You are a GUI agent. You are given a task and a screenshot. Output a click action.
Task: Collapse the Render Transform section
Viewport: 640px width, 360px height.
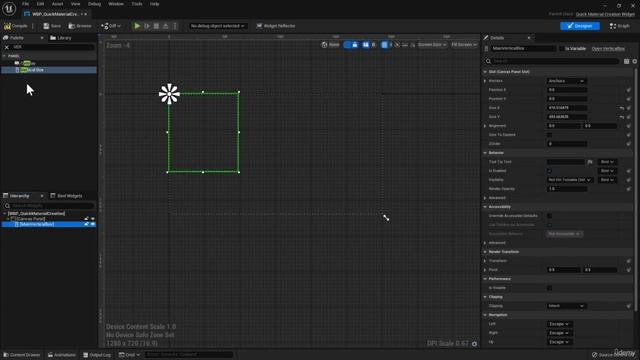[x=485, y=252]
